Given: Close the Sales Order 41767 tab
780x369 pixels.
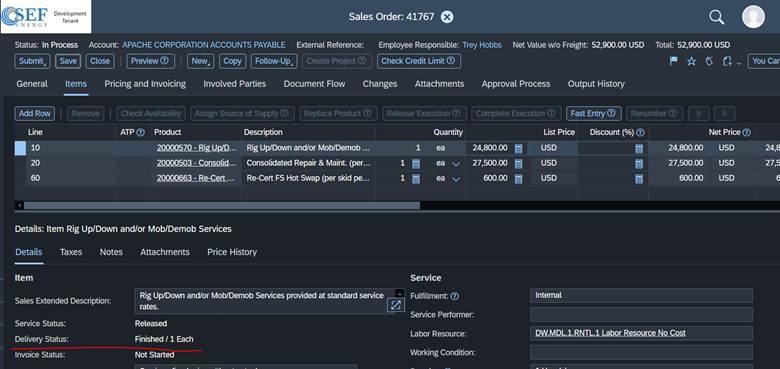Looking at the screenshot, I should click(x=447, y=17).
